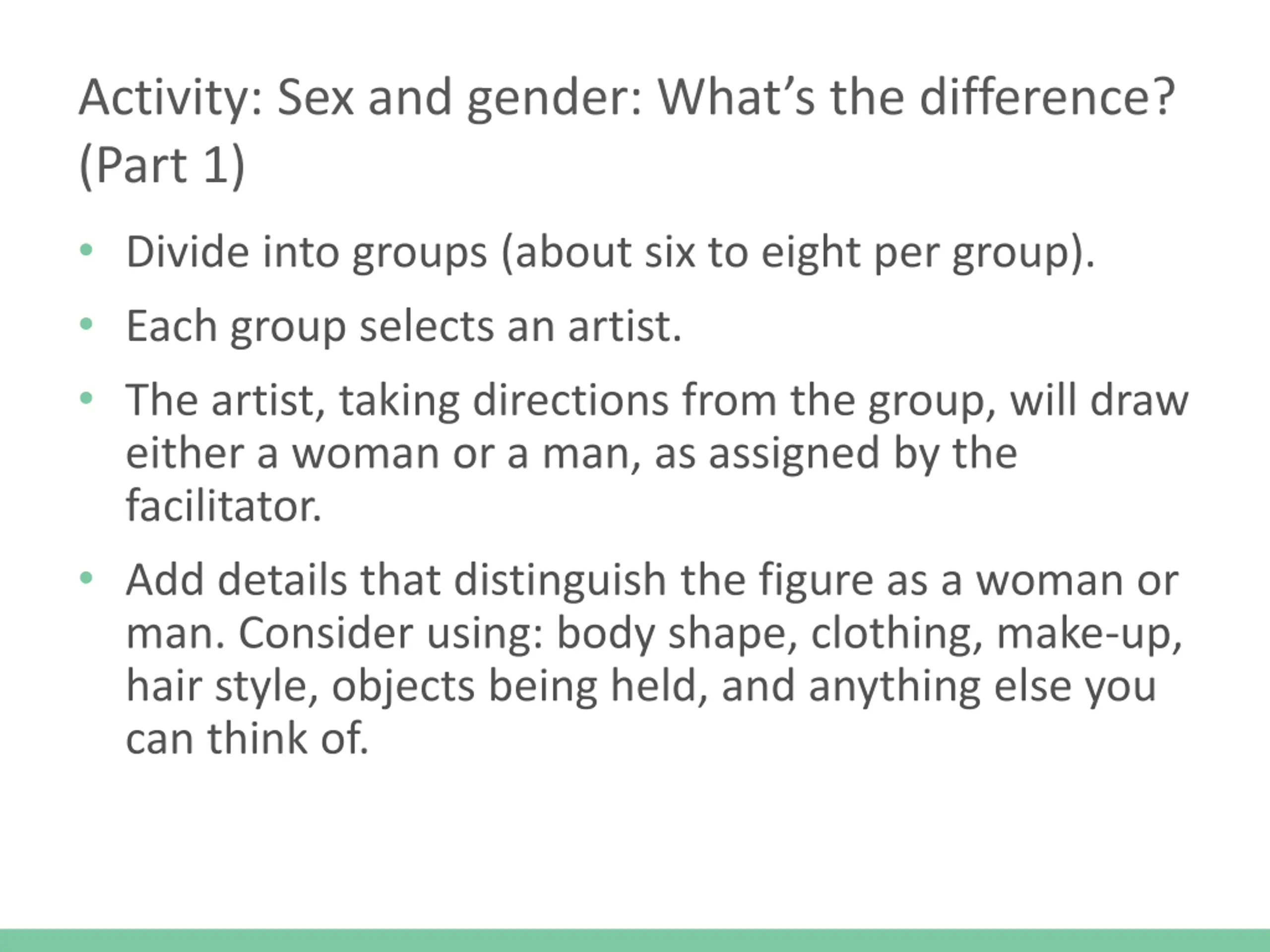Click the green footer bar
Screen dimensions: 1270x952
tap(635, 940)
